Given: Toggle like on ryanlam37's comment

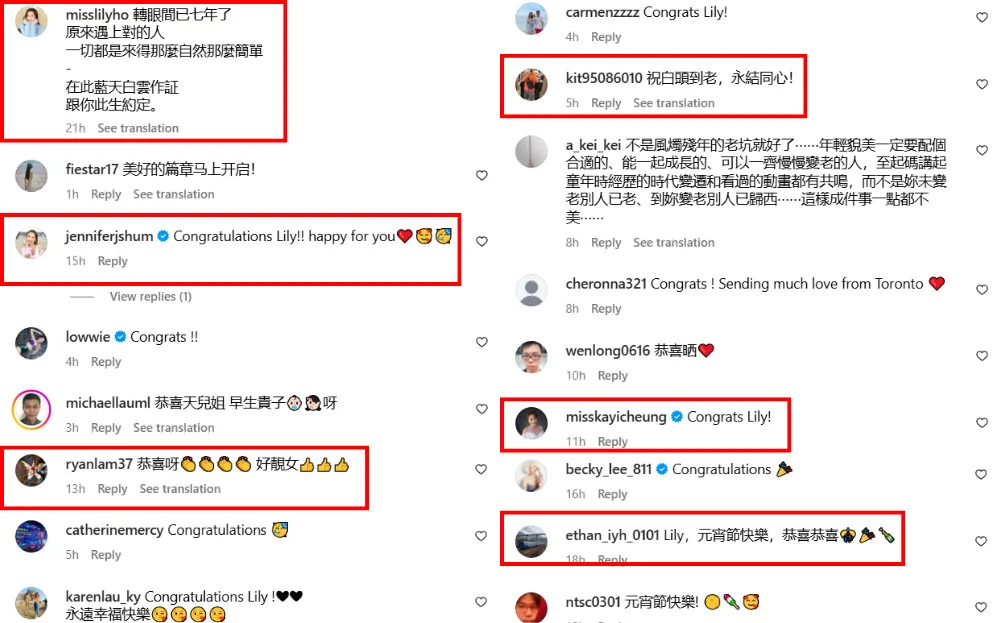Looking at the screenshot, I should pos(482,469).
